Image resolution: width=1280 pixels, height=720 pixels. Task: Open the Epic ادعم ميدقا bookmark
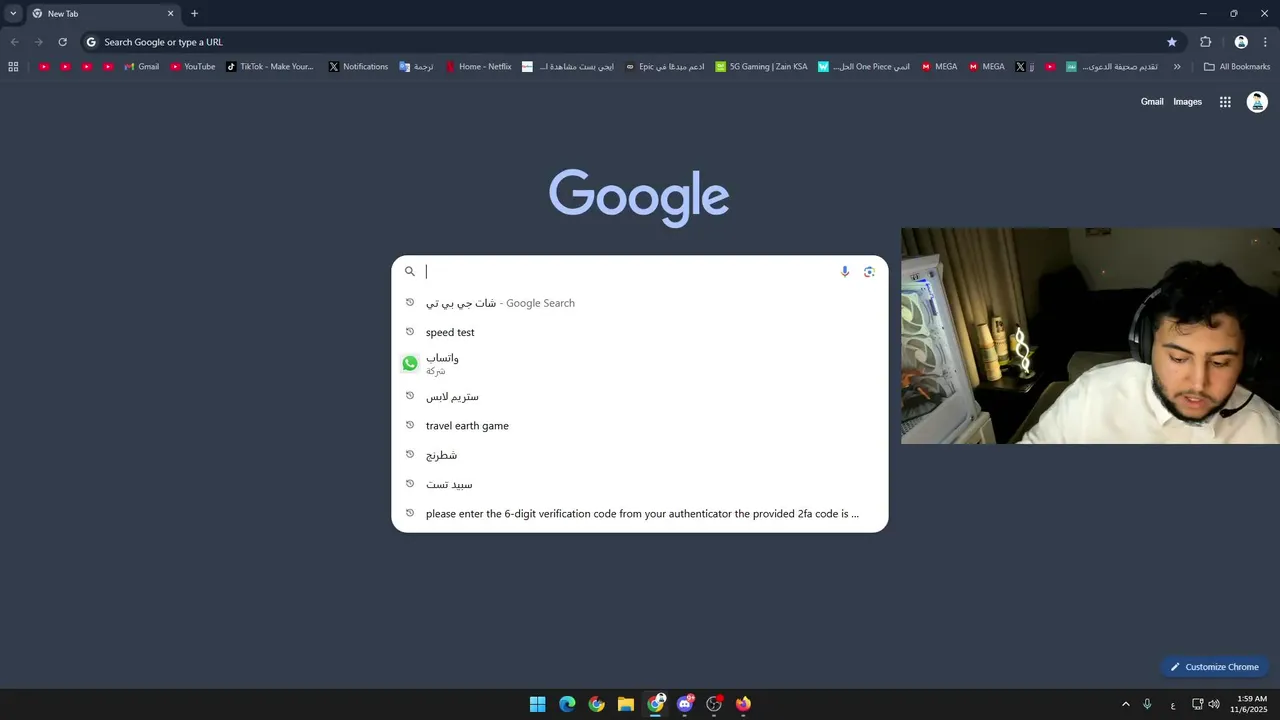[665, 67]
